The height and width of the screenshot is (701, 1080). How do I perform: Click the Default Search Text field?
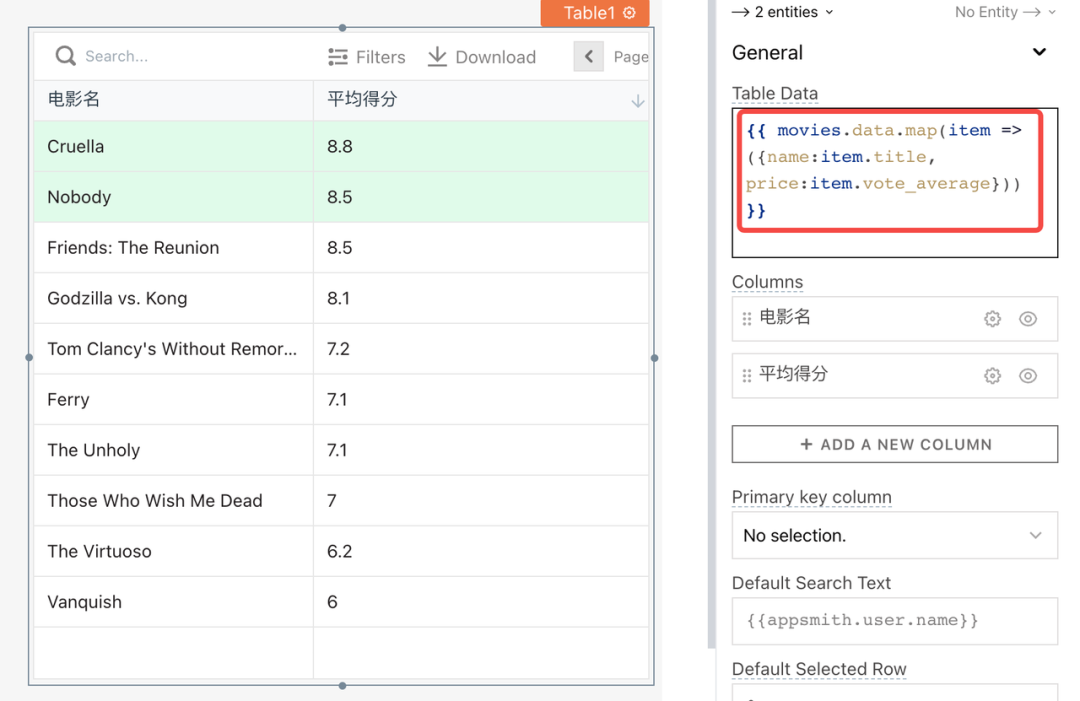(x=893, y=621)
